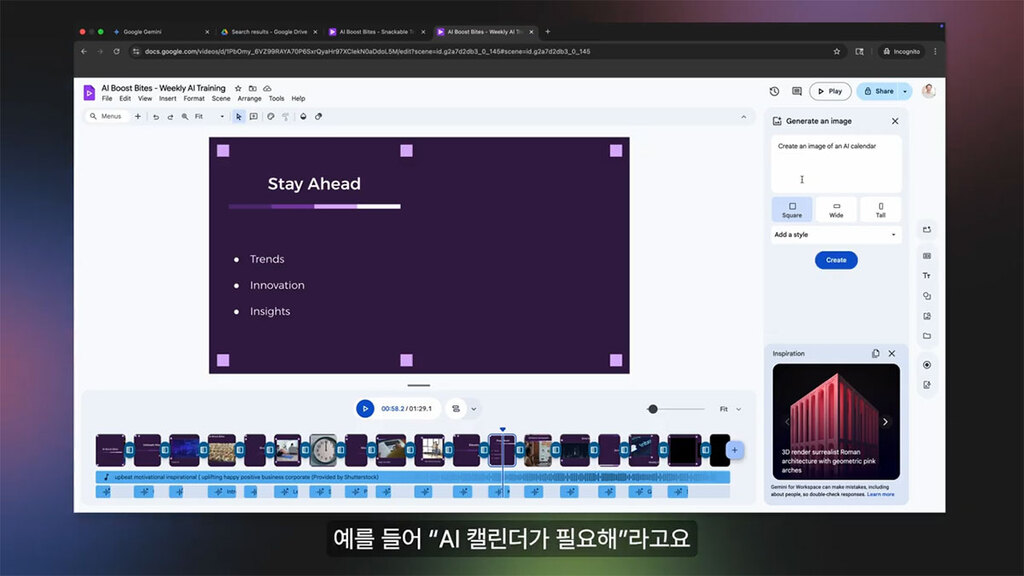Activate the Select cursor tool
Screen dimensions: 1024x576
(239, 117)
